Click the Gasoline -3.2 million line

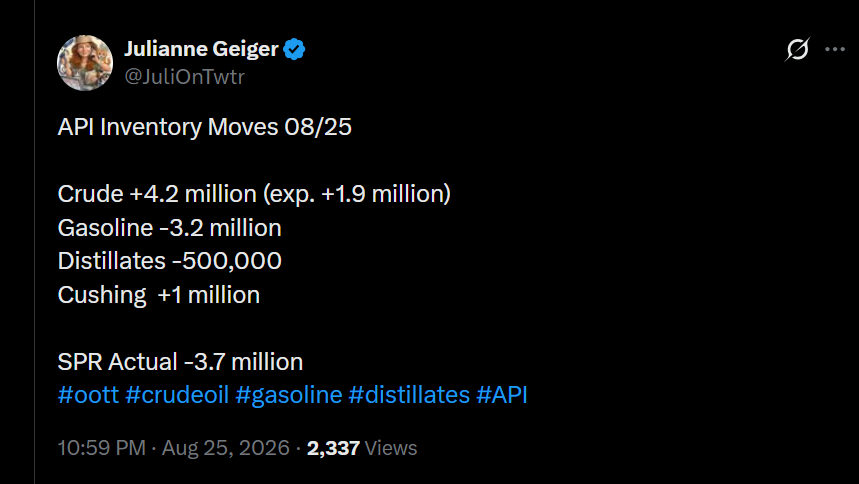169,228
